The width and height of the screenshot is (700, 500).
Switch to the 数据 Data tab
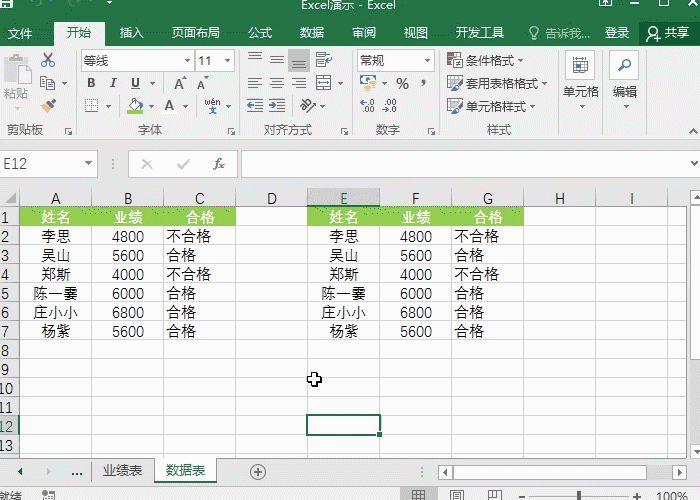coord(312,33)
